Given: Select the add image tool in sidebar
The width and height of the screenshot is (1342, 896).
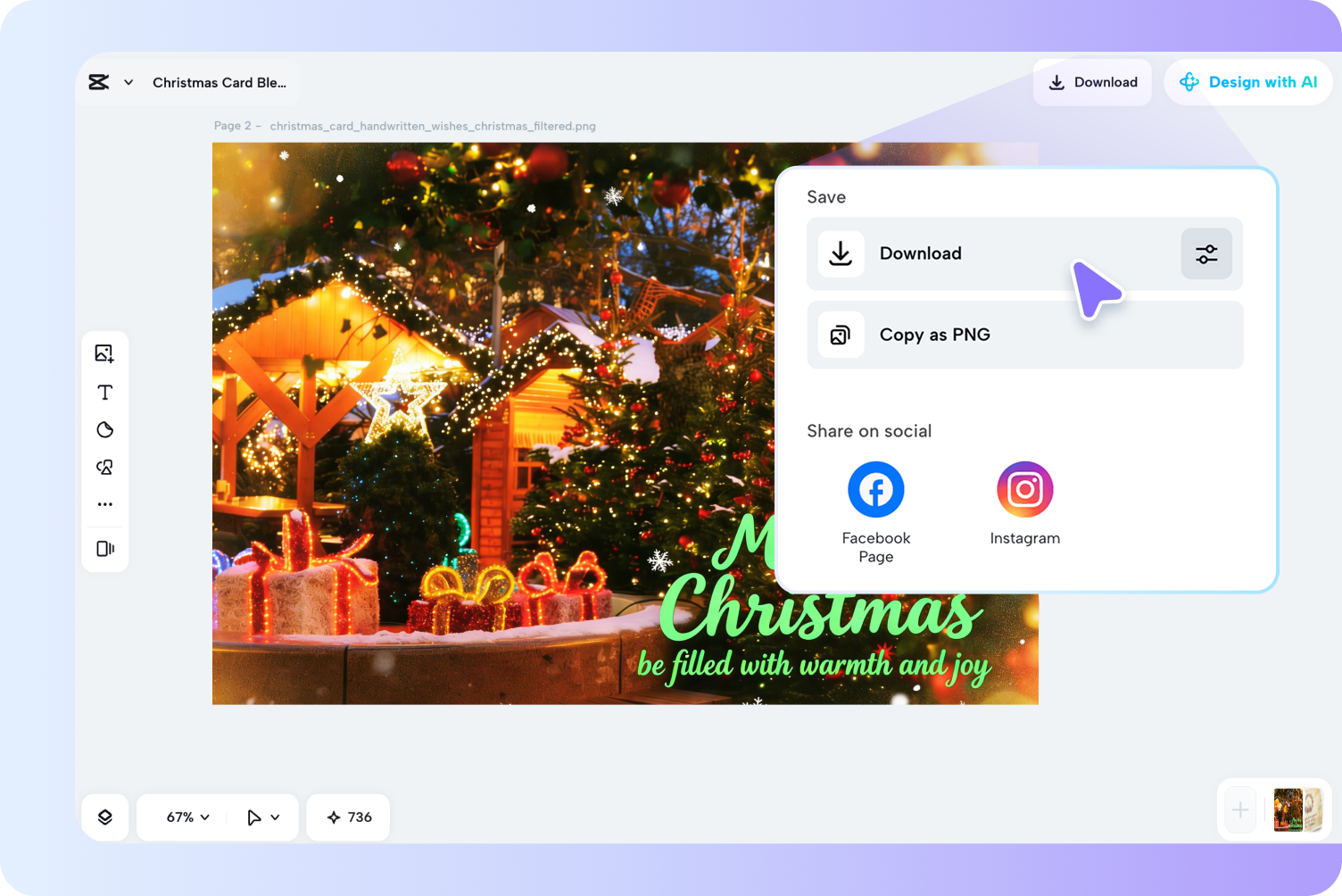Looking at the screenshot, I should click(x=104, y=353).
